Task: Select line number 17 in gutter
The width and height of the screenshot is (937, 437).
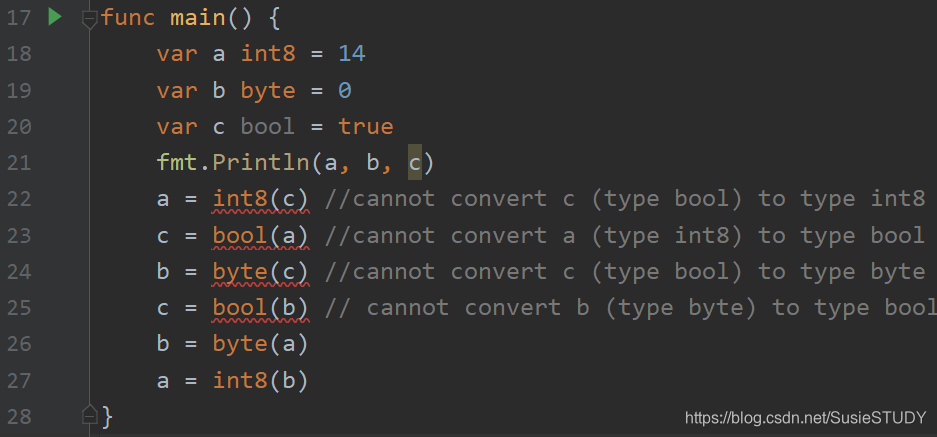Action: (19, 18)
